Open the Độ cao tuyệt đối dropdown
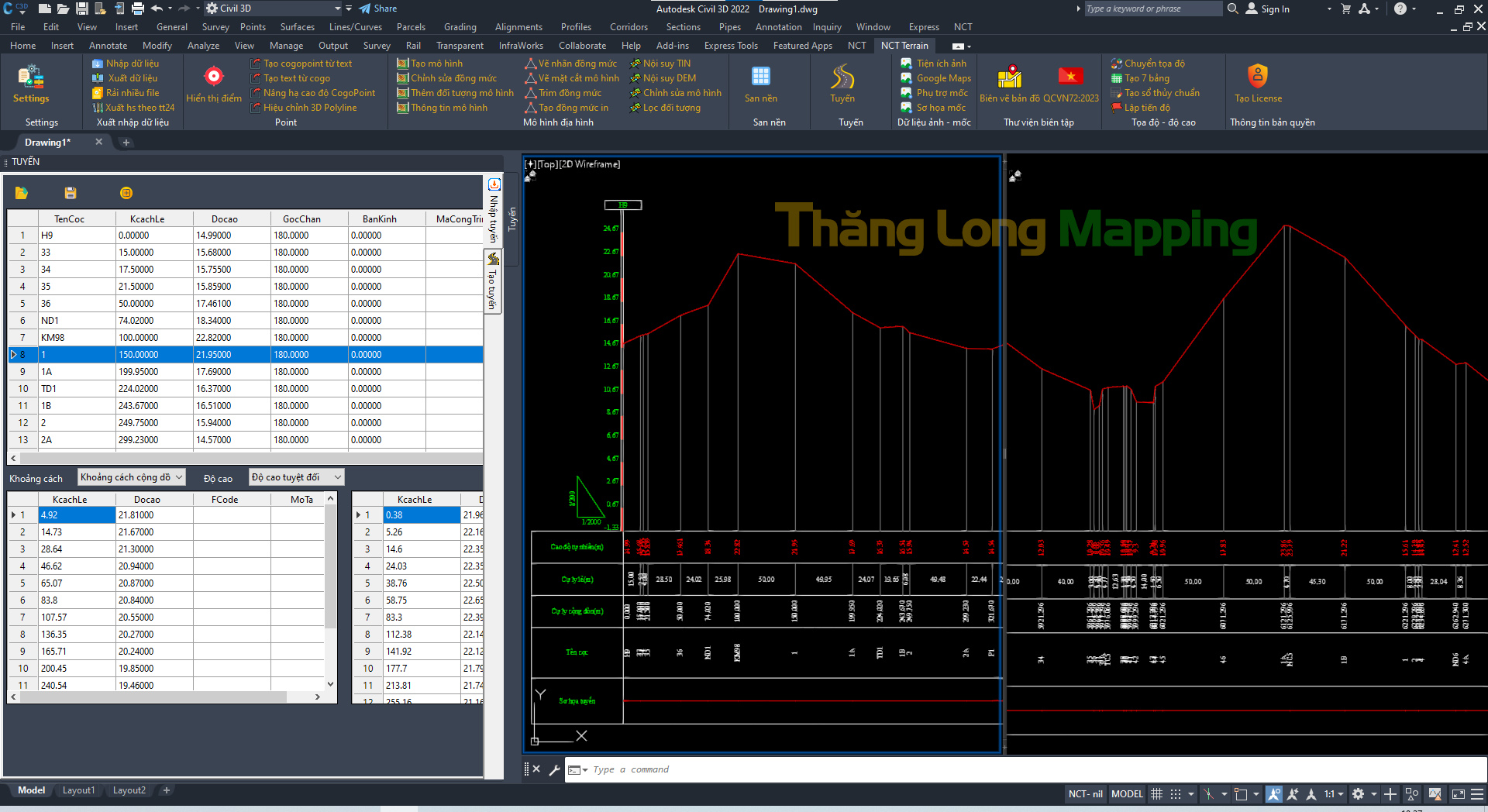The image size is (1488, 812). tap(296, 477)
